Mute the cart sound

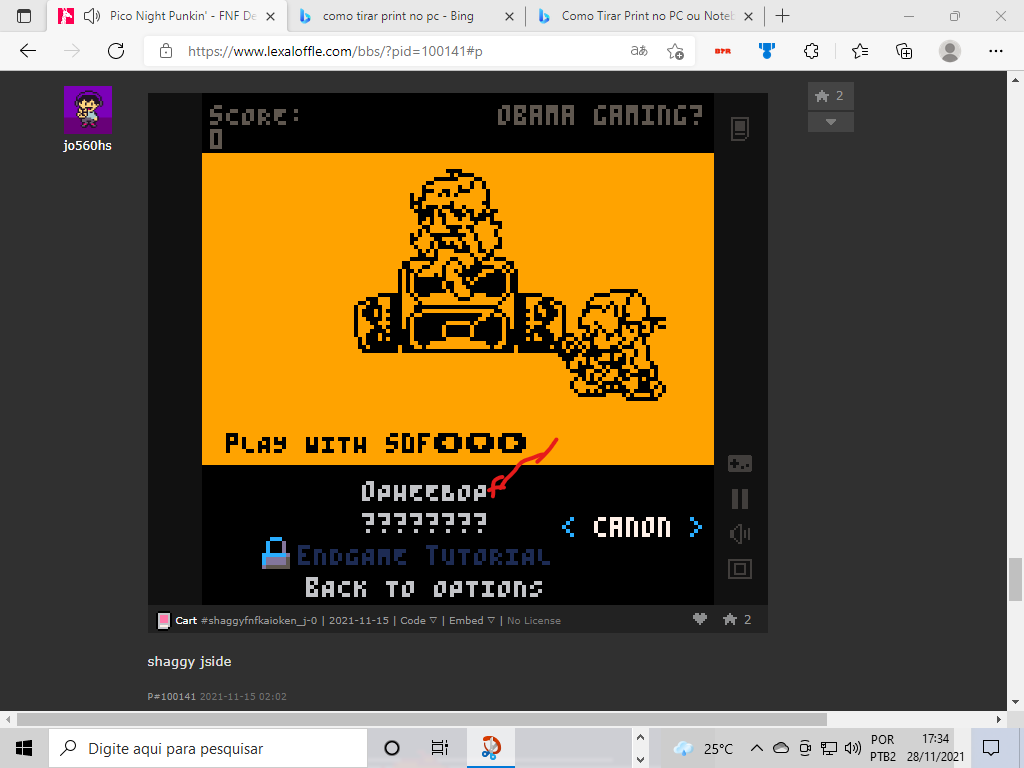point(740,534)
